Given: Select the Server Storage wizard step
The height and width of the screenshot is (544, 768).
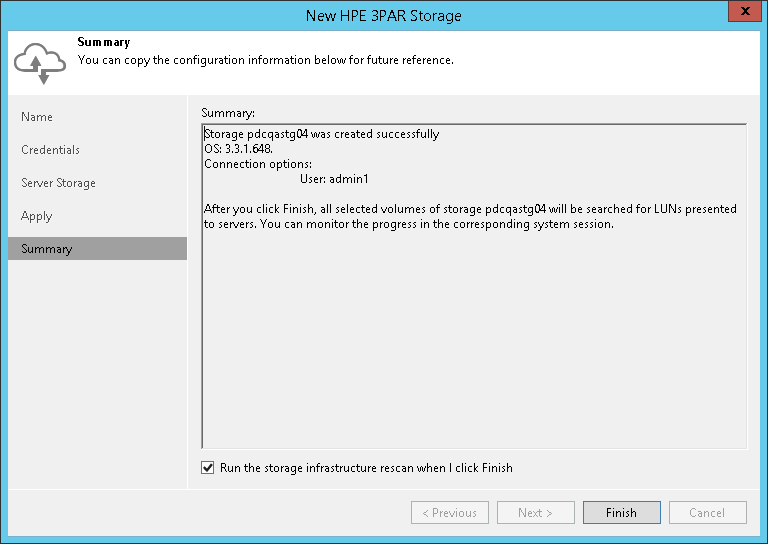Looking at the screenshot, I should [x=58, y=183].
